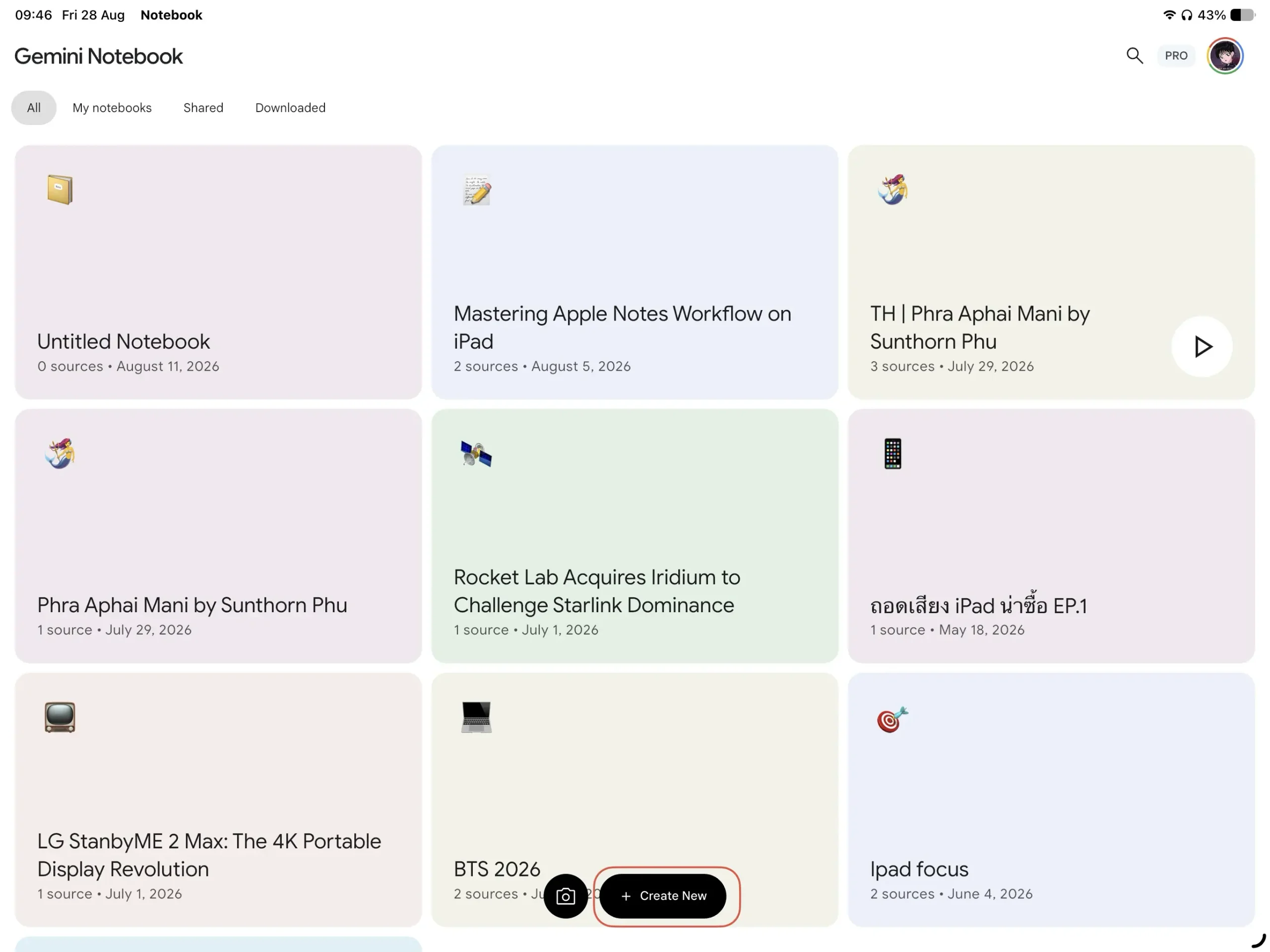Open Rocket Lab Acquires Iridium notebook title

coord(597,591)
